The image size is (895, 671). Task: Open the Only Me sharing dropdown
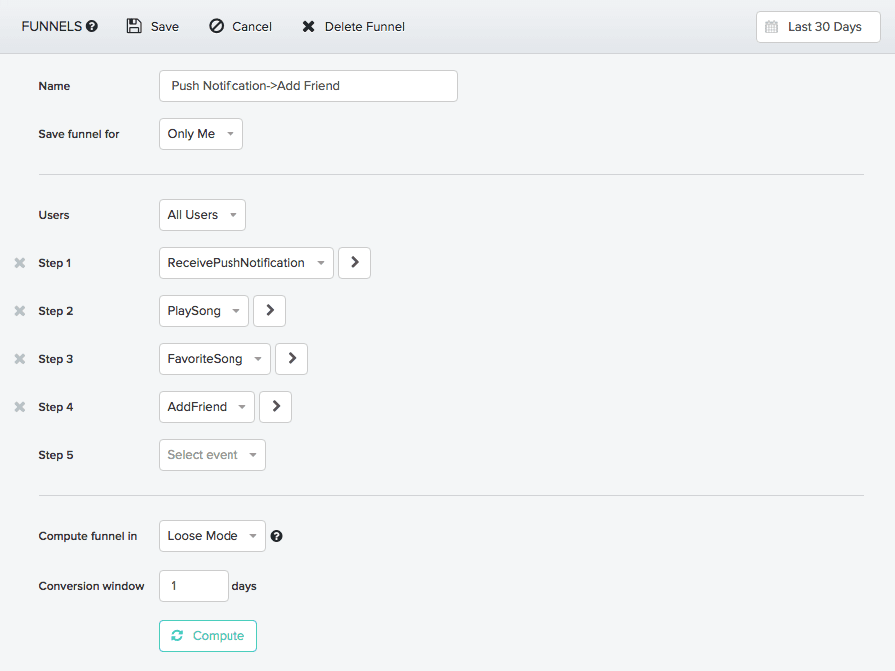200,134
